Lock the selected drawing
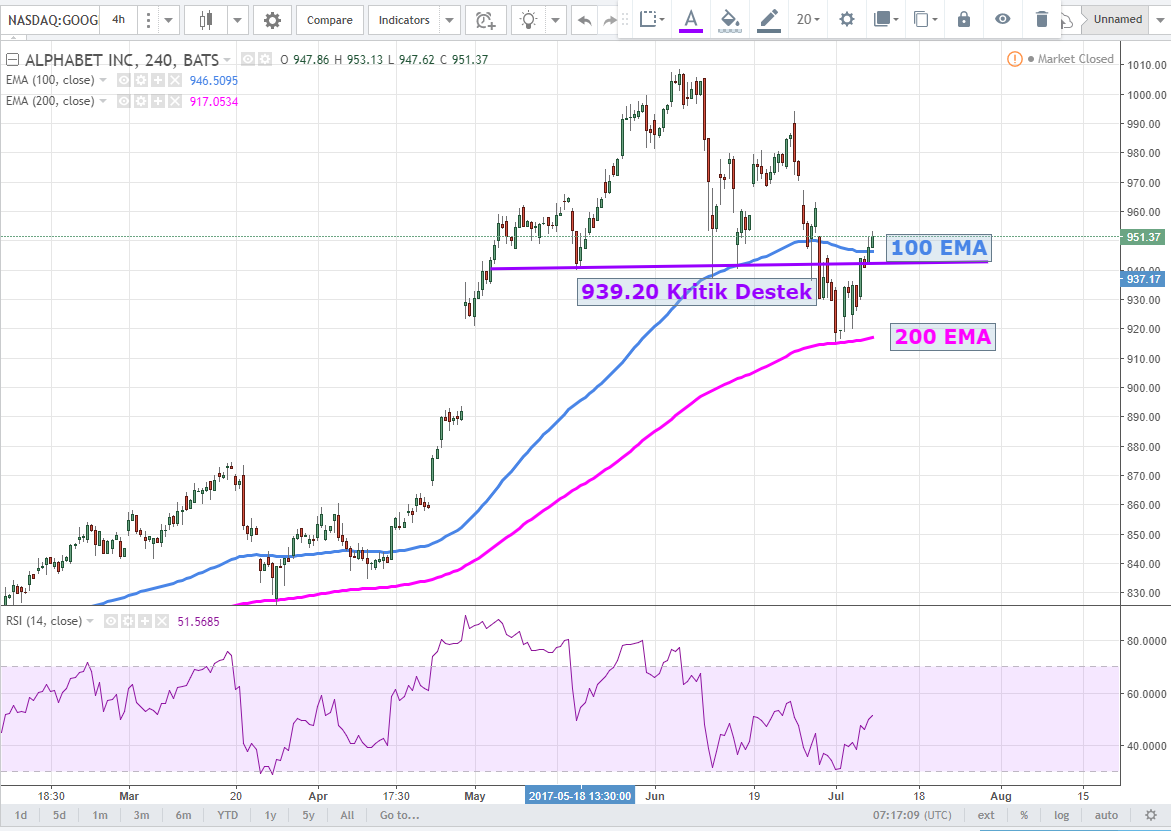The width and height of the screenshot is (1171, 831). click(x=963, y=19)
